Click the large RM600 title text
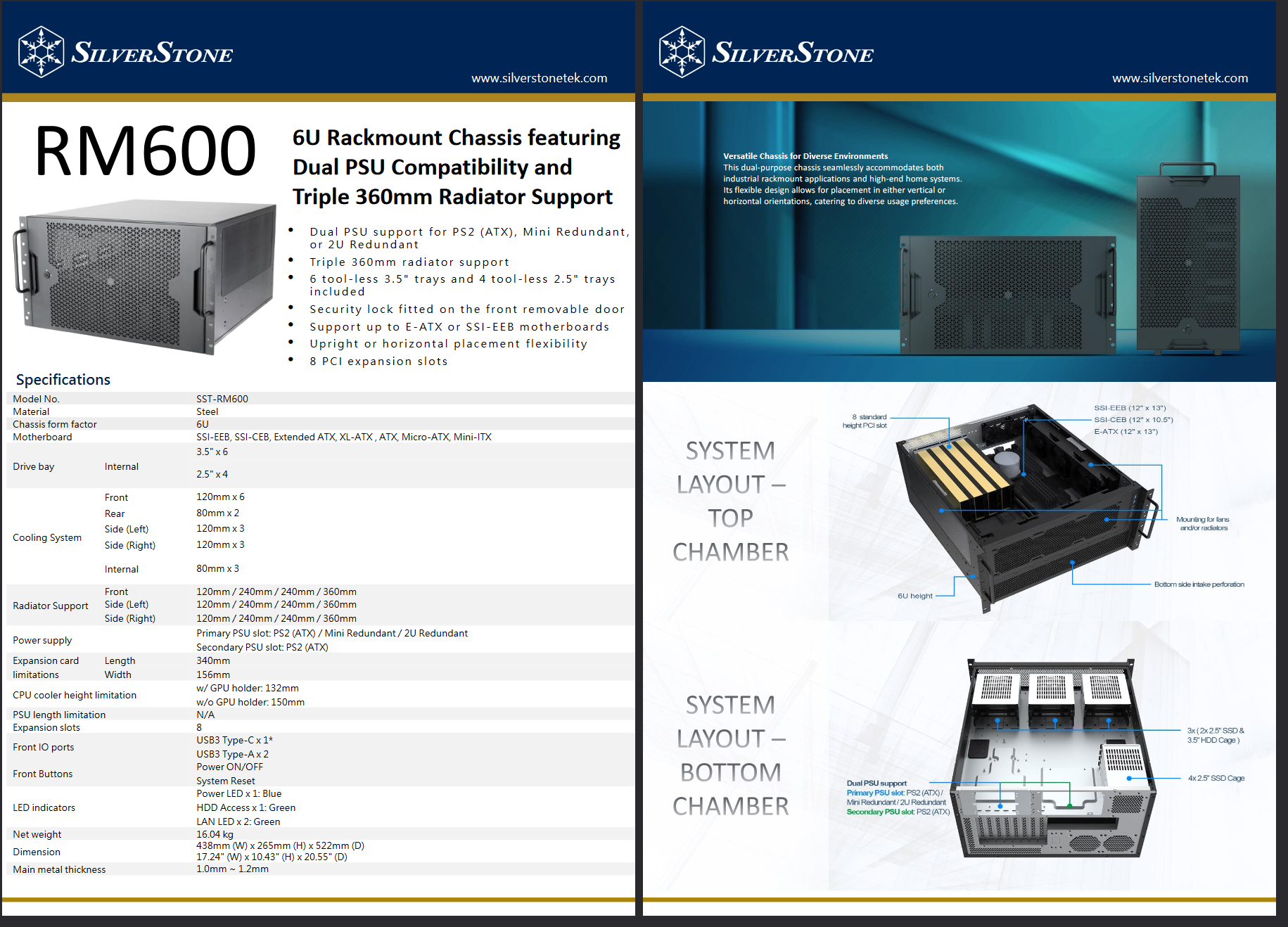1288x927 pixels. click(x=145, y=151)
